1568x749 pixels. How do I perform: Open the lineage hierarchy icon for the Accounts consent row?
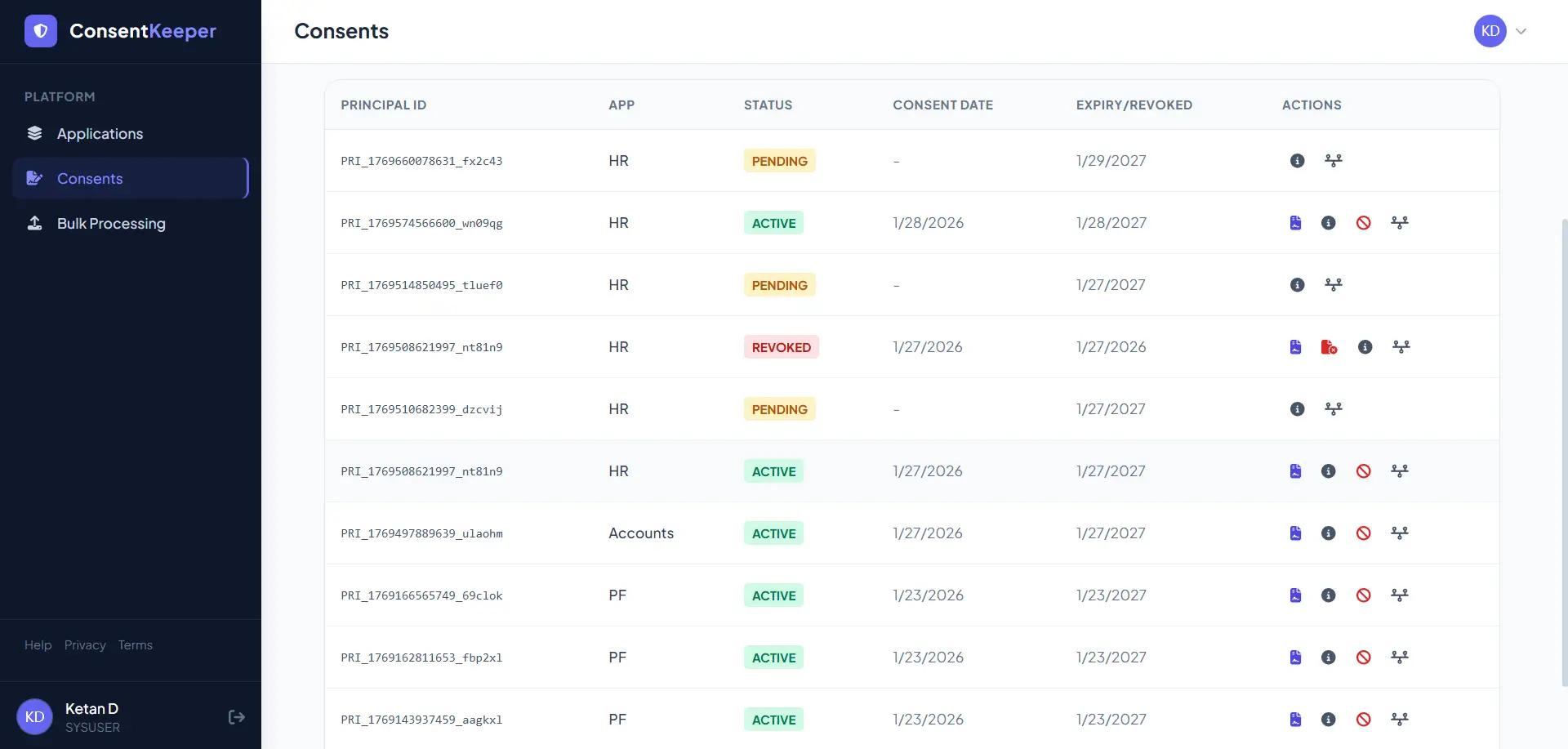click(x=1400, y=533)
